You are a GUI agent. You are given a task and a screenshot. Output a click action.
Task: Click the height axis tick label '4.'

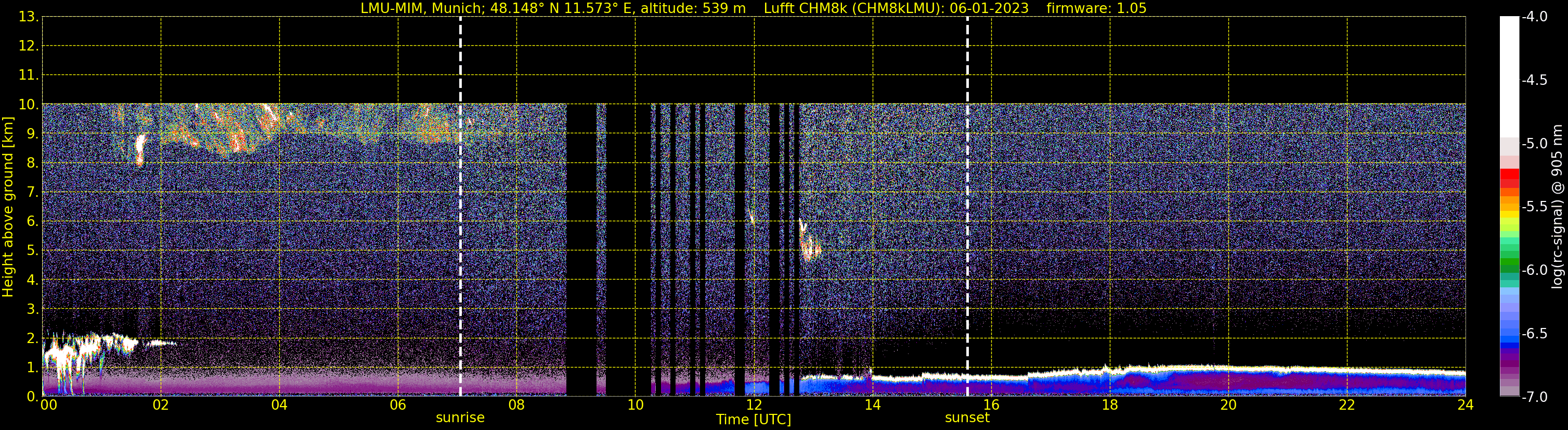[32, 280]
